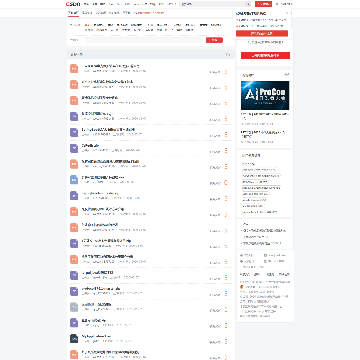Open the gray document file icon
The image size is (360, 360).
(74, 307)
